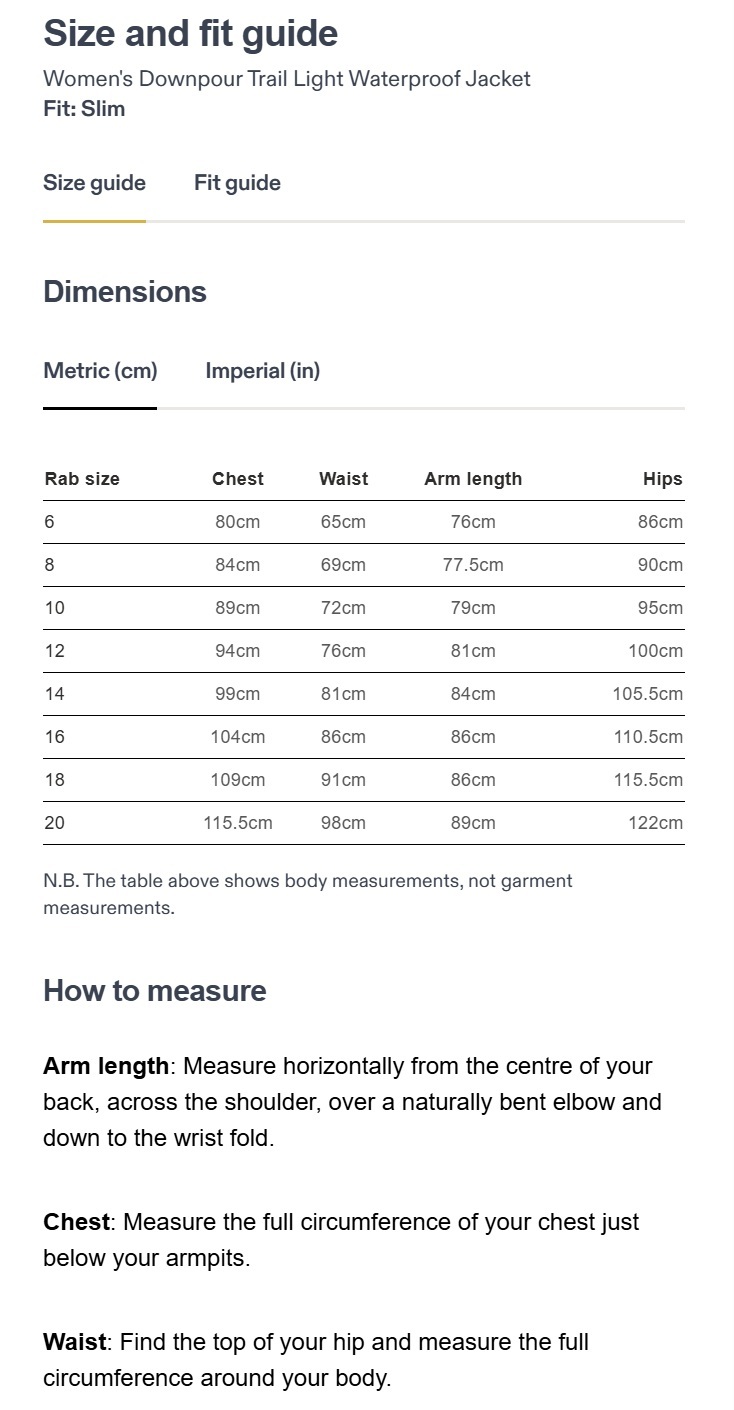The image size is (734, 1410).
Task: Select the size 18 row label
Action: 54,780
